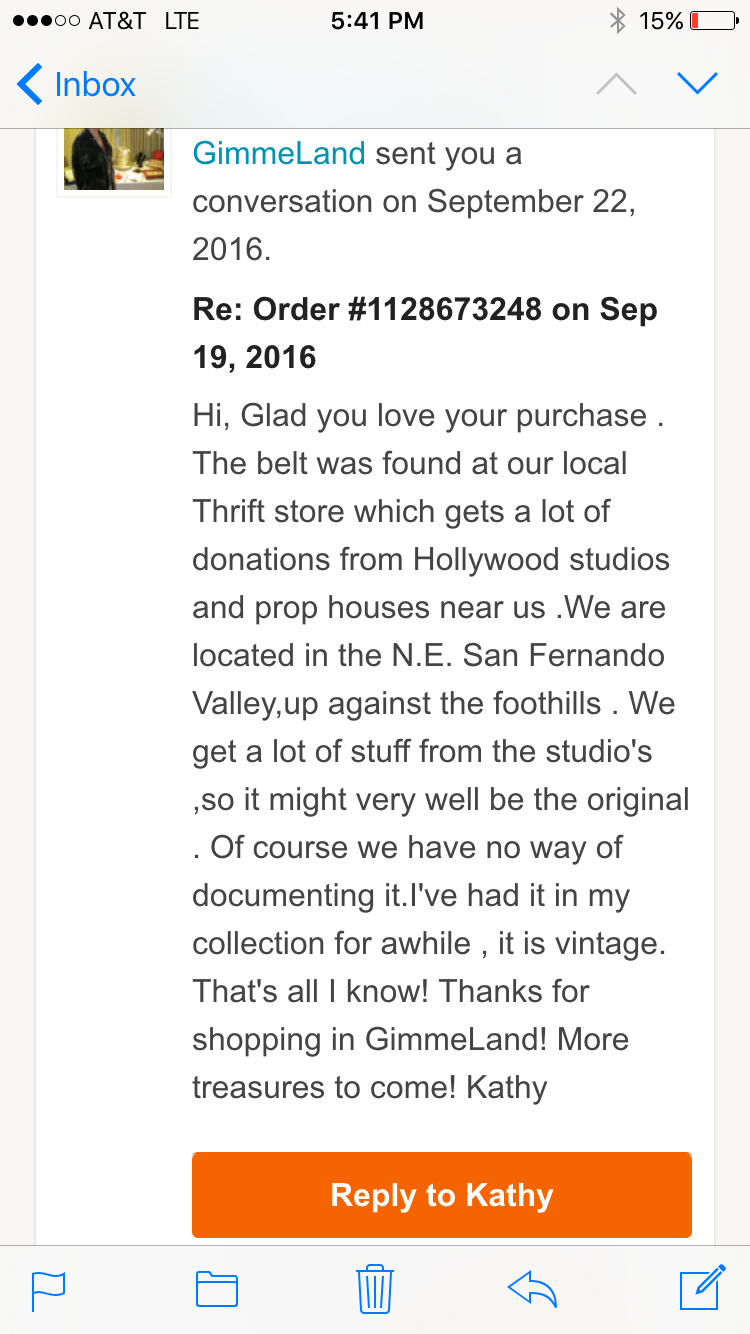Image resolution: width=750 pixels, height=1334 pixels.
Task: Go to previous message with up arrow
Action: [616, 85]
